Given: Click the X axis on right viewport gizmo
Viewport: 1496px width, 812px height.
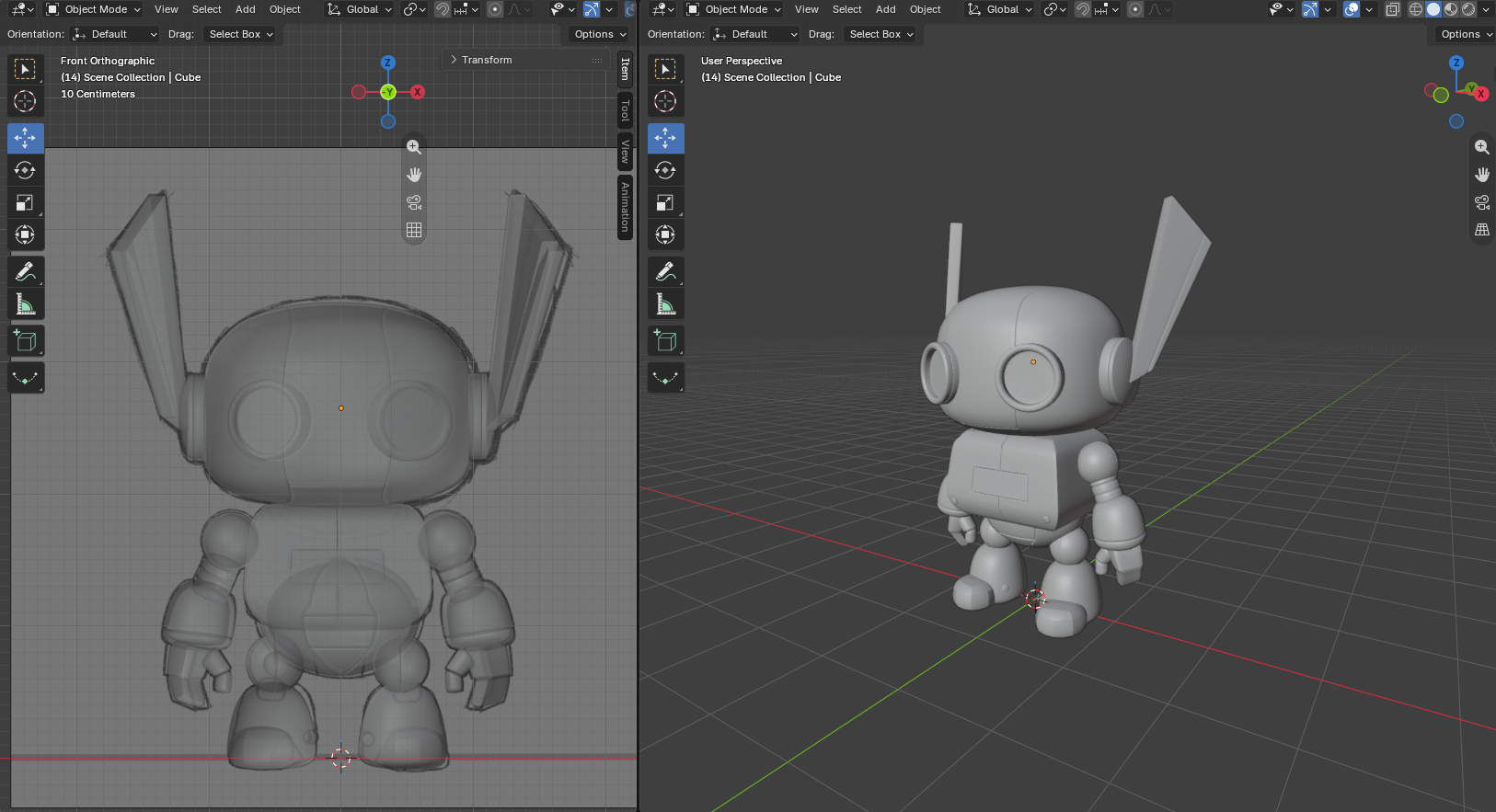Looking at the screenshot, I should [1480, 94].
